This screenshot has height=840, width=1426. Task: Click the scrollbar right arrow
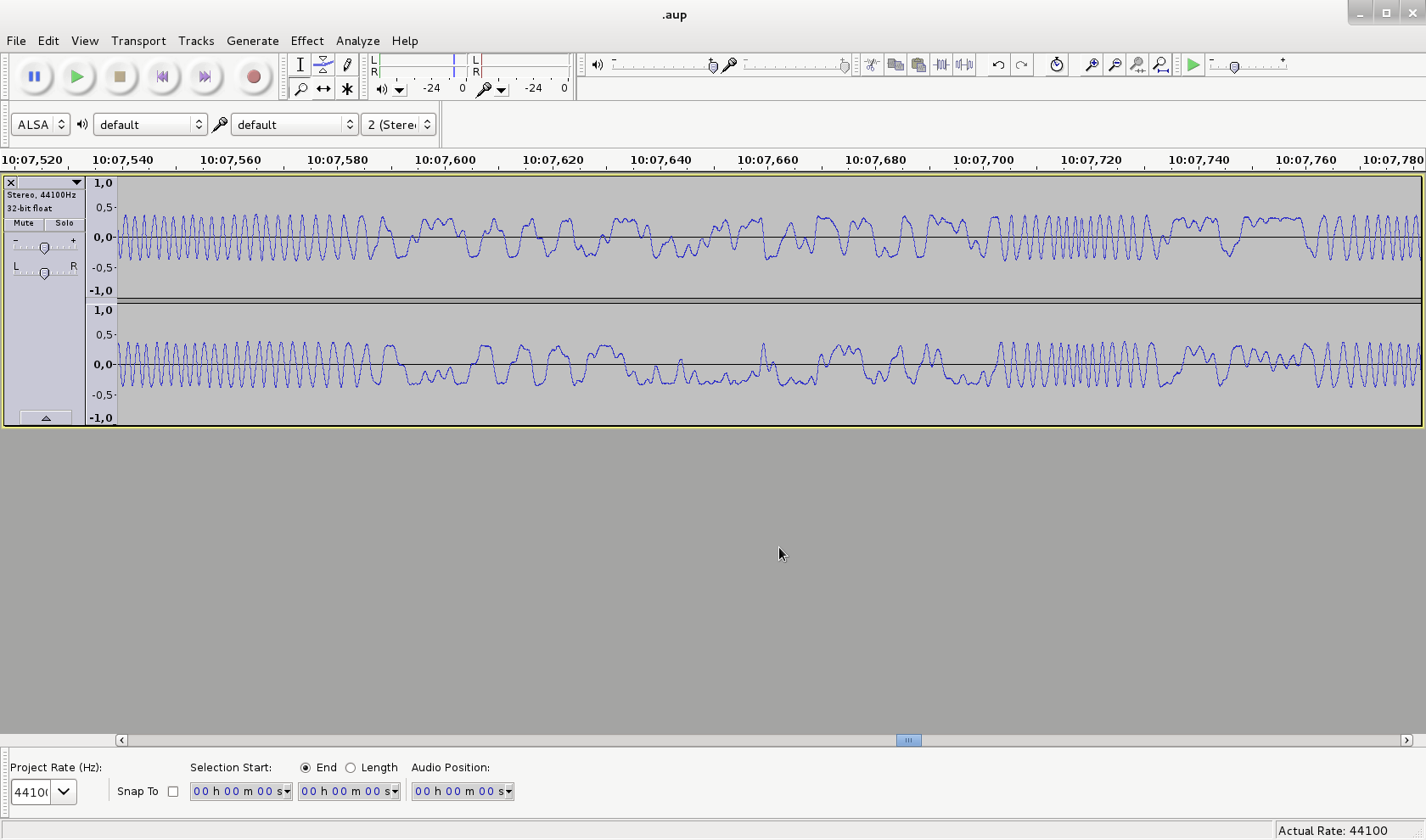[x=1406, y=740]
